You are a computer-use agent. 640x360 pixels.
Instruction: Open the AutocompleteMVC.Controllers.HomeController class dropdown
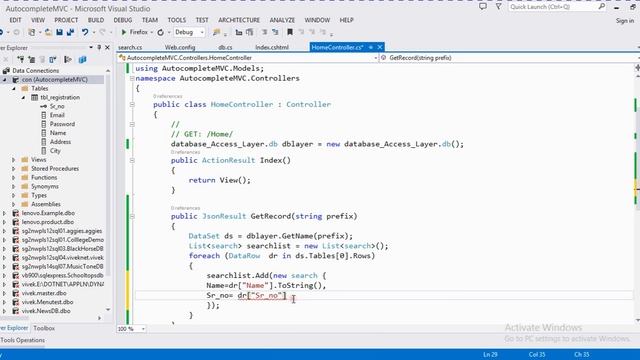248,58
